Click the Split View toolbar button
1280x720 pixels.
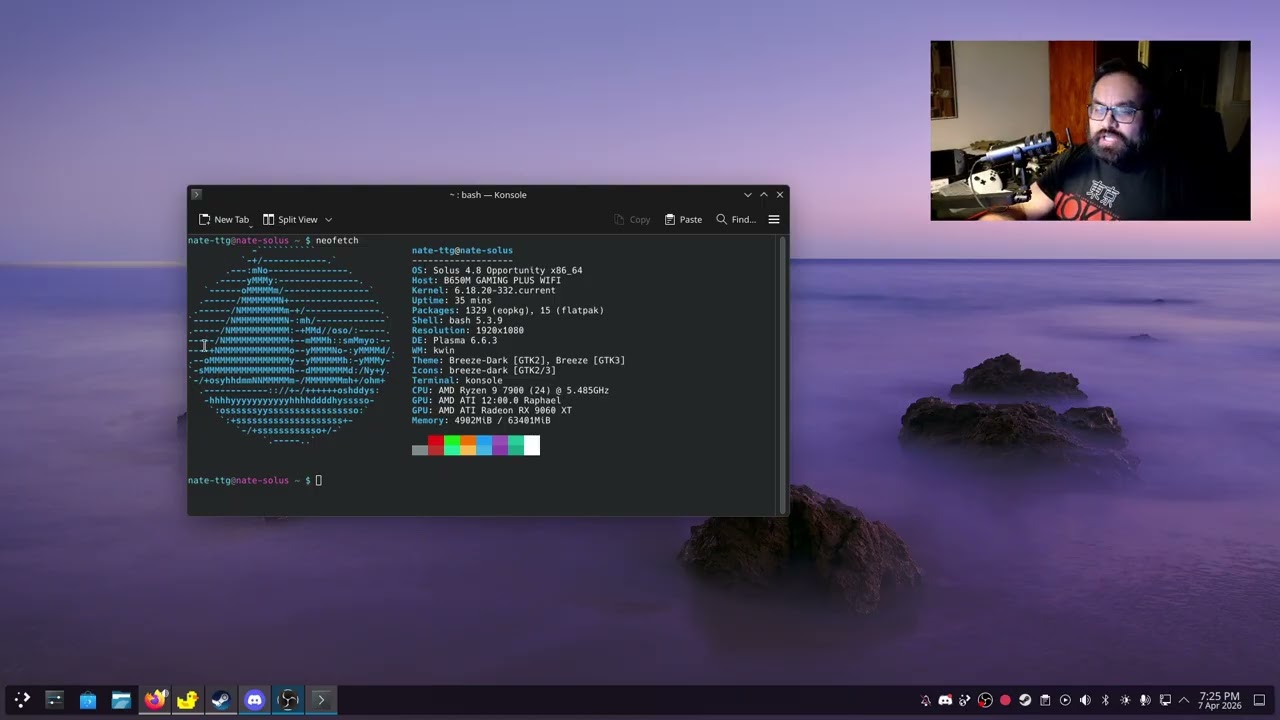pos(290,219)
